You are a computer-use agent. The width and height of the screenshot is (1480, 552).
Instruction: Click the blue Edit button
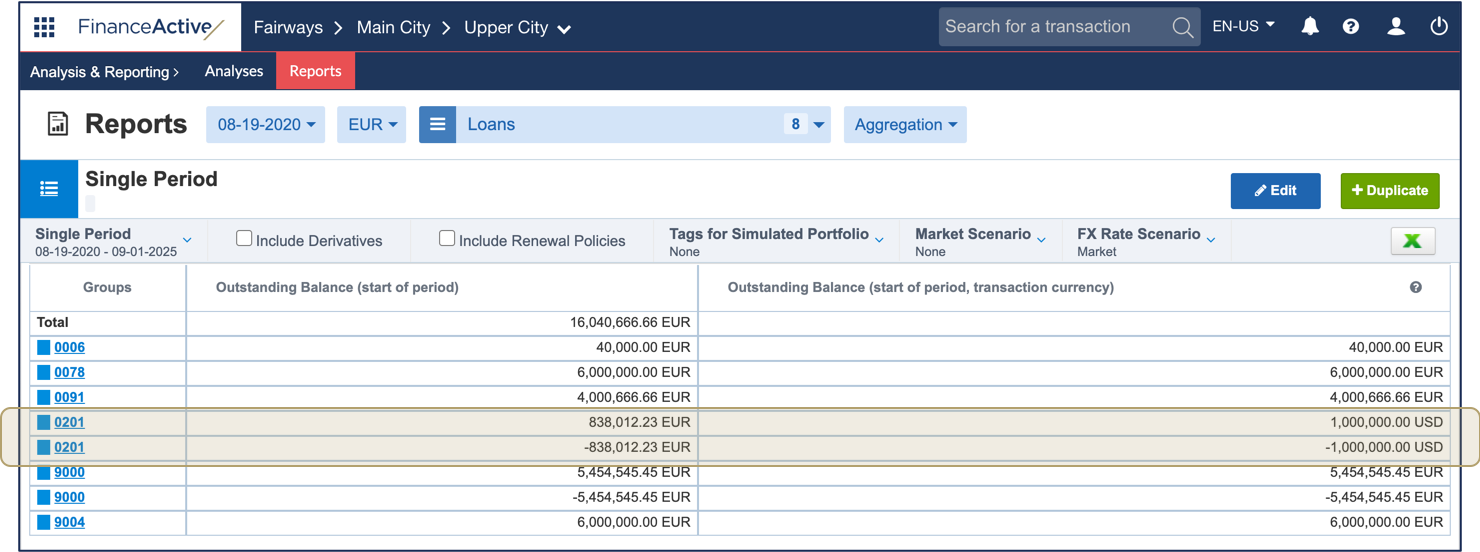click(x=1275, y=191)
